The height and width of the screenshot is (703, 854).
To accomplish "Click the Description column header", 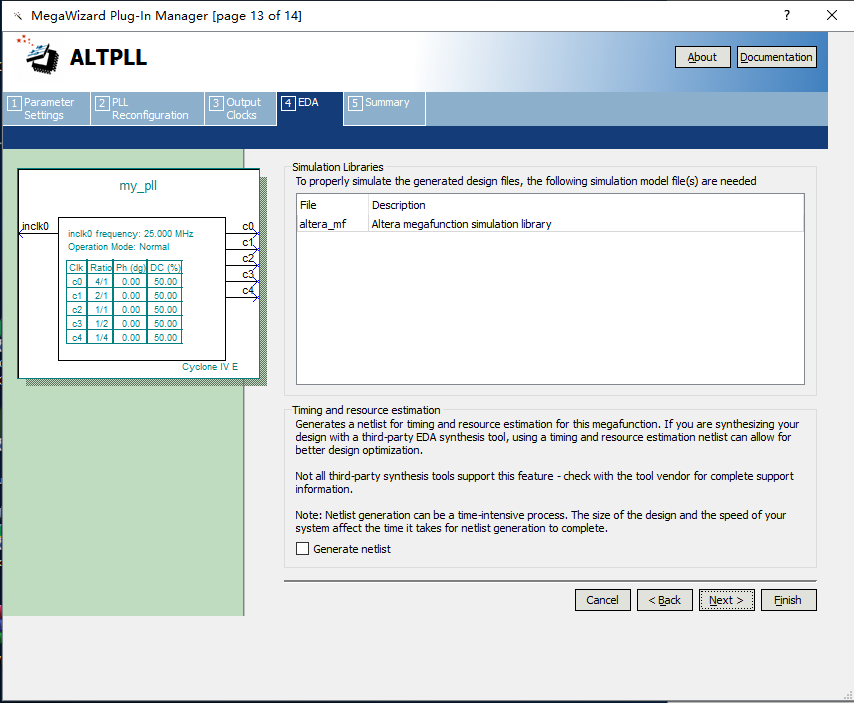I will (586, 205).
